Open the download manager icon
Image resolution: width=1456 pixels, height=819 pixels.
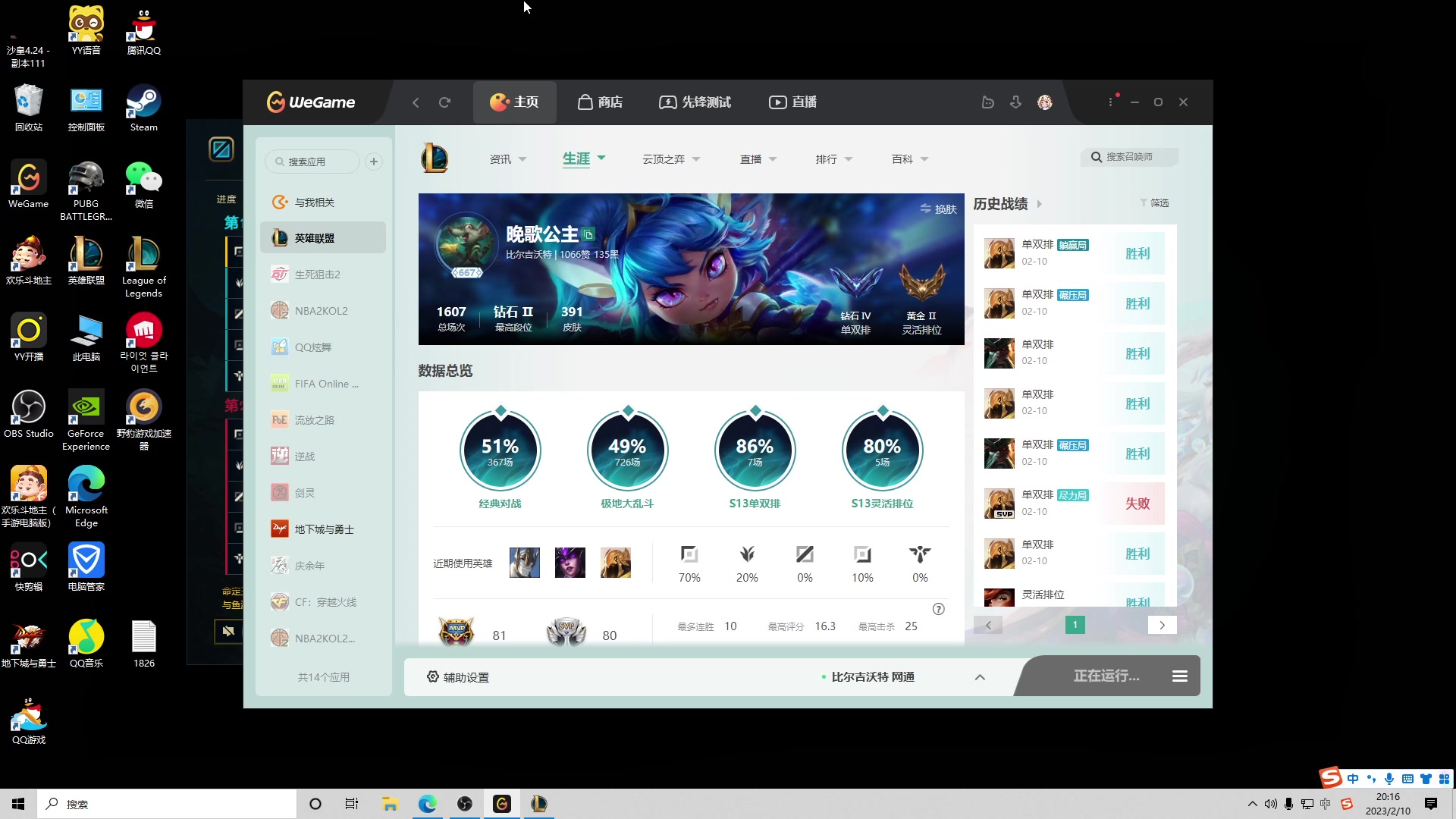[x=1015, y=102]
